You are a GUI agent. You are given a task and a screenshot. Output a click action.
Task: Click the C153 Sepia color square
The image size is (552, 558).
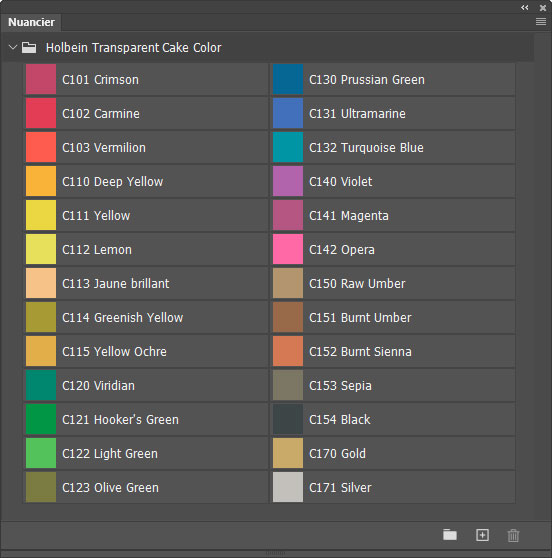288,385
